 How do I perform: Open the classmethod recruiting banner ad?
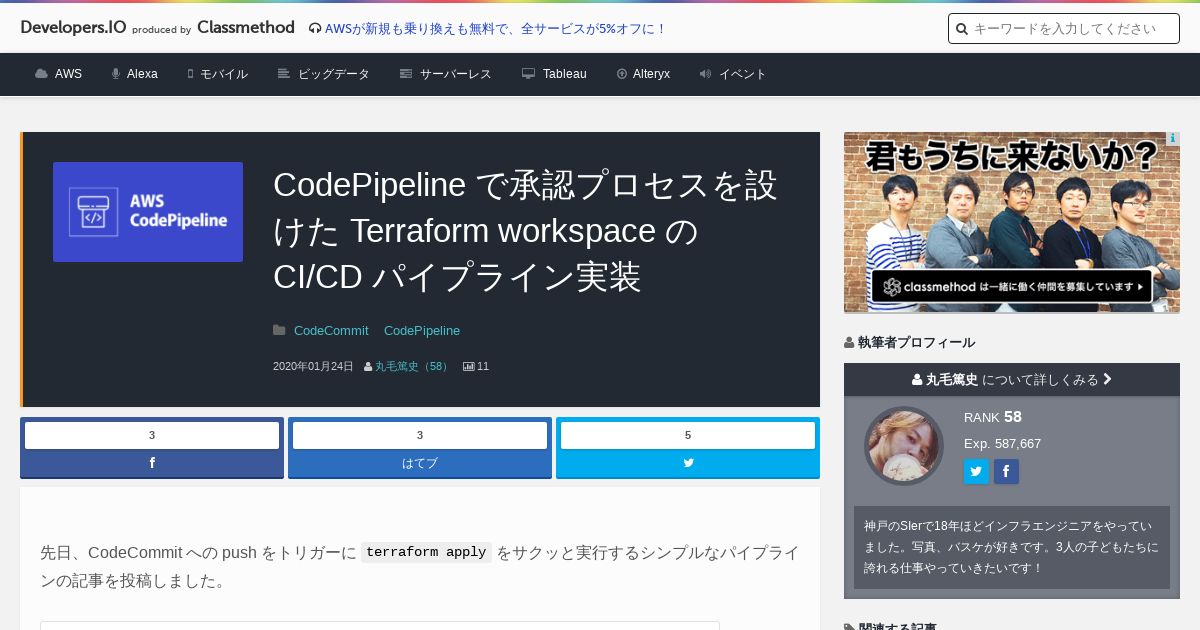tap(1011, 222)
